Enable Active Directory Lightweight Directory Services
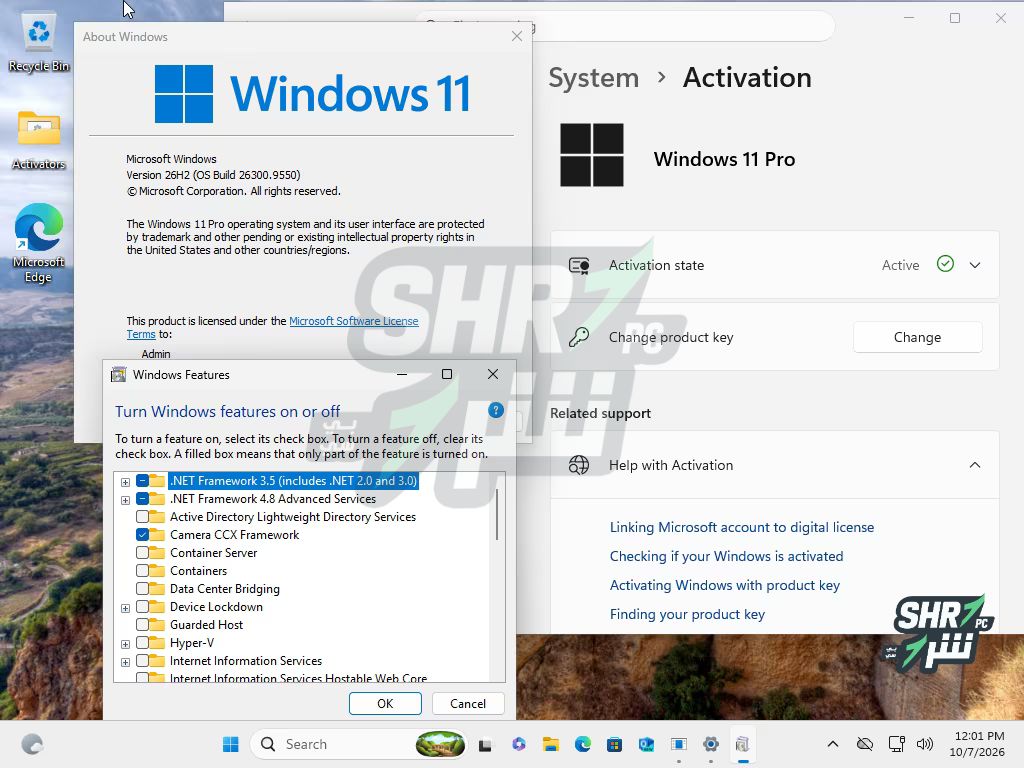This screenshot has height=768, width=1024. click(142, 517)
